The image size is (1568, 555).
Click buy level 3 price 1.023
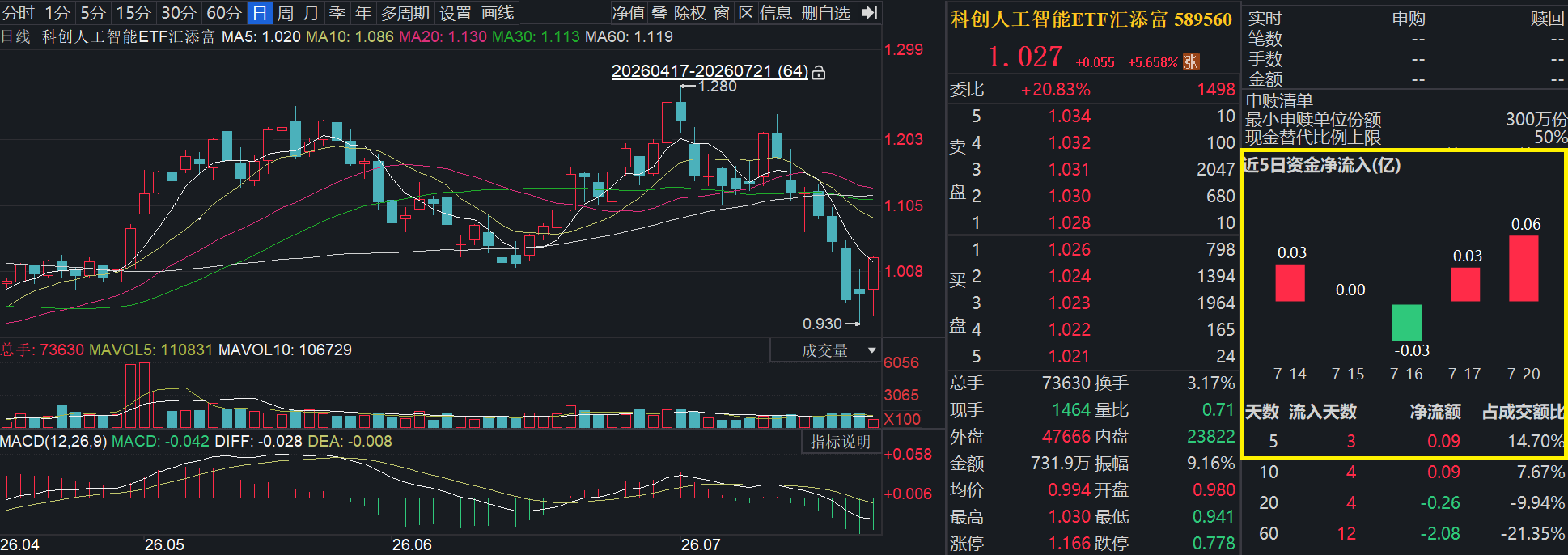(1070, 303)
